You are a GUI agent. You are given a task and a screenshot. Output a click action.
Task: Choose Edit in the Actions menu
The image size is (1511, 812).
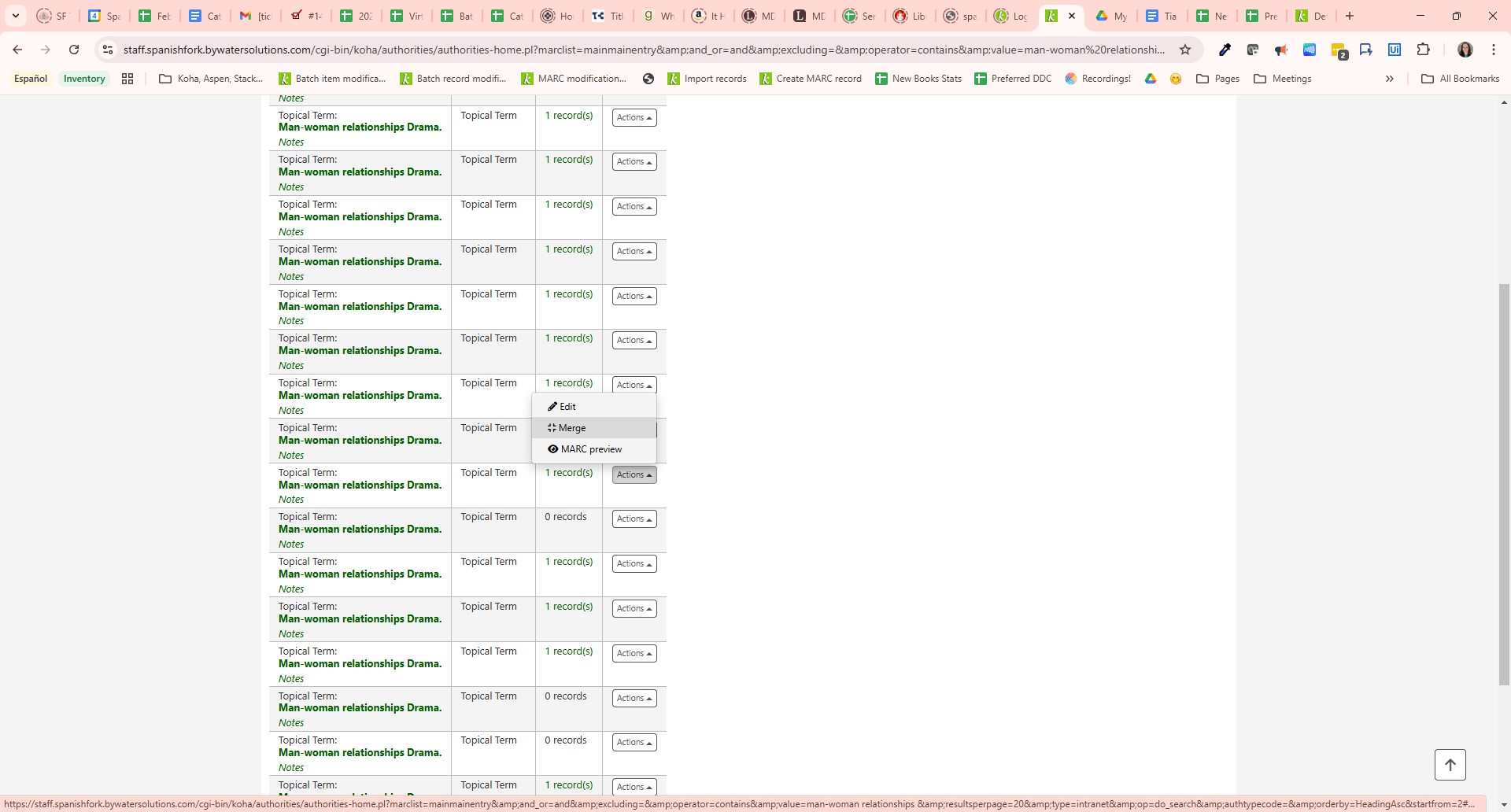pos(567,407)
